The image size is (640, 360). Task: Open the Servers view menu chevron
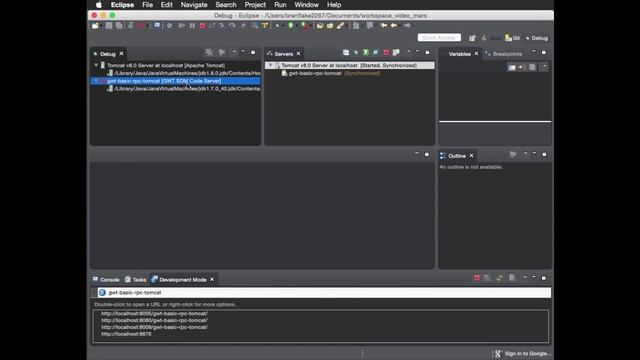(408, 52)
